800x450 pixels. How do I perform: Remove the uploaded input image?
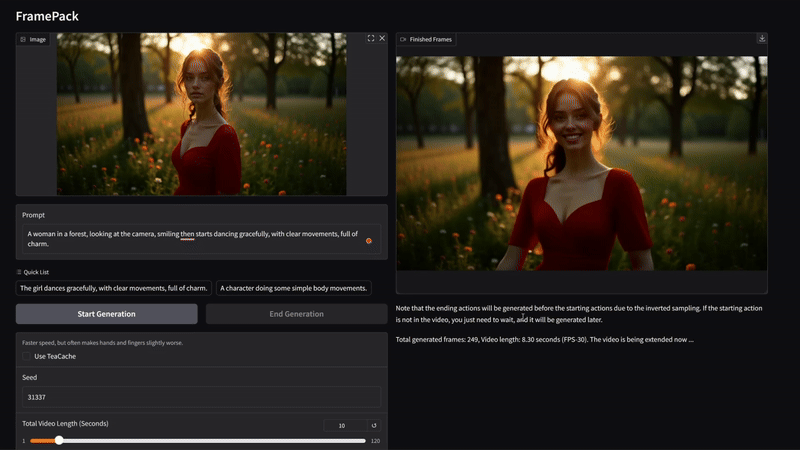pos(382,38)
